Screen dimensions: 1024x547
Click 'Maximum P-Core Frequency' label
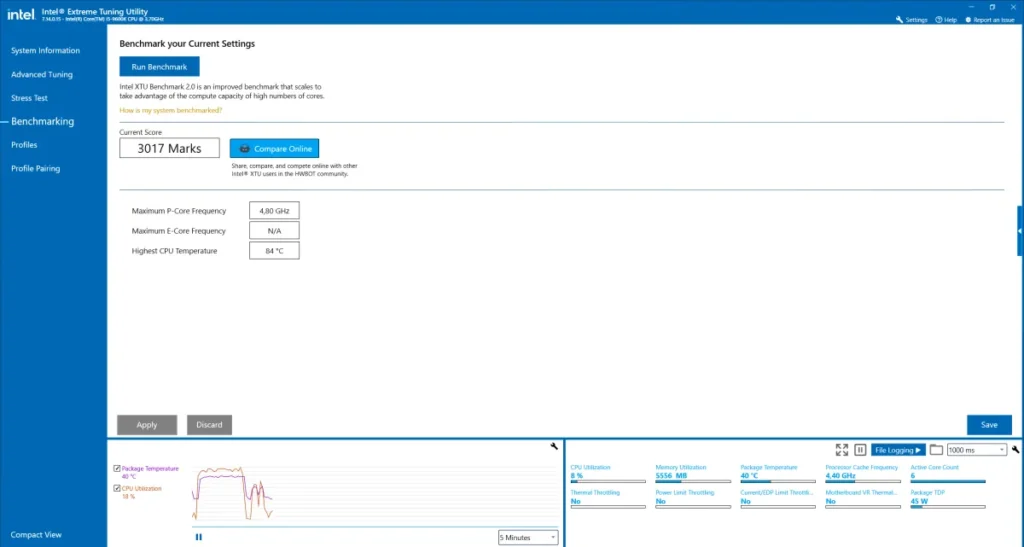click(x=179, y=211)
